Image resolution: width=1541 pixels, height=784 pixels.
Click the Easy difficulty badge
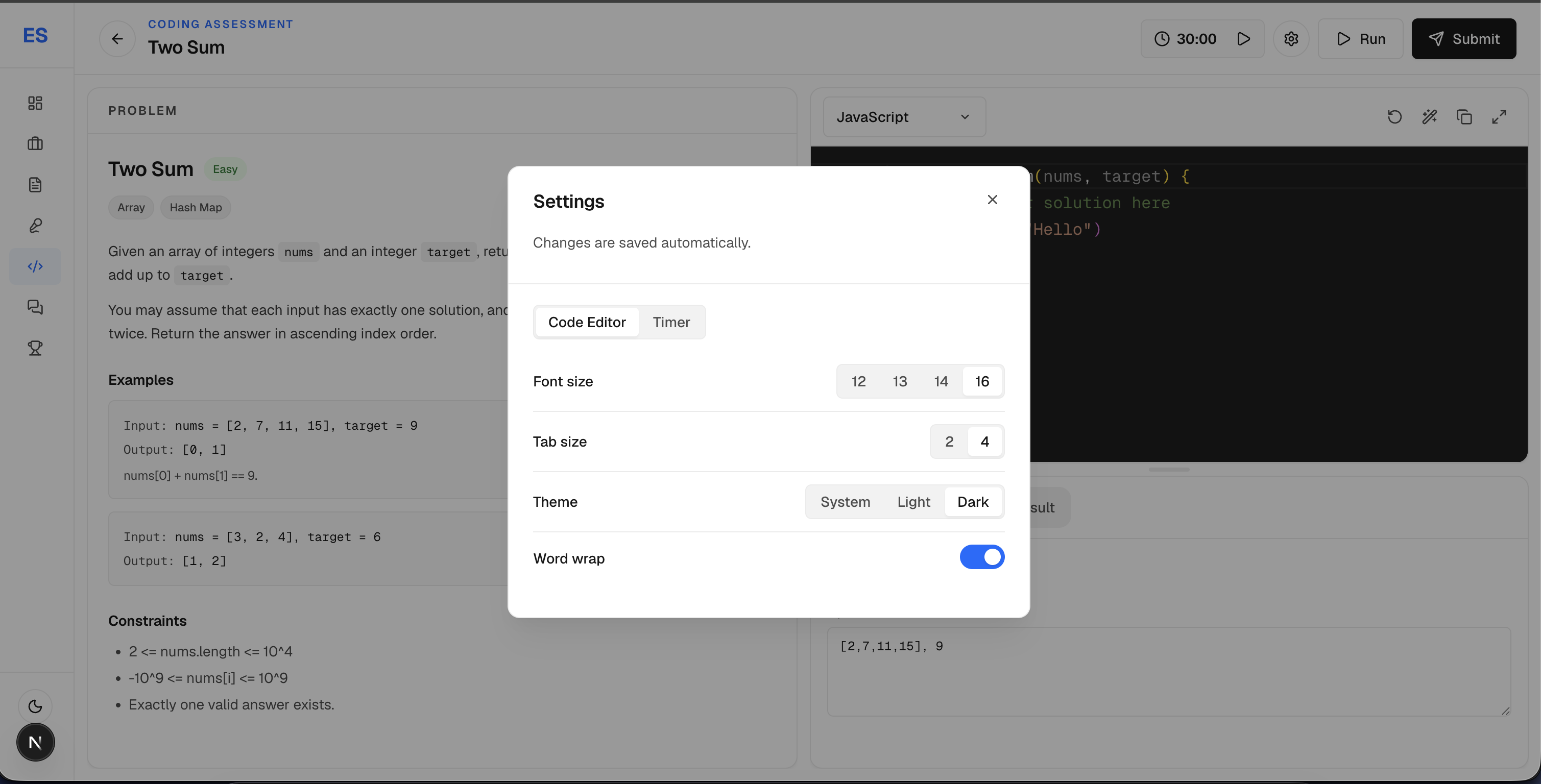pyautogui.click(x=225, y=169)
